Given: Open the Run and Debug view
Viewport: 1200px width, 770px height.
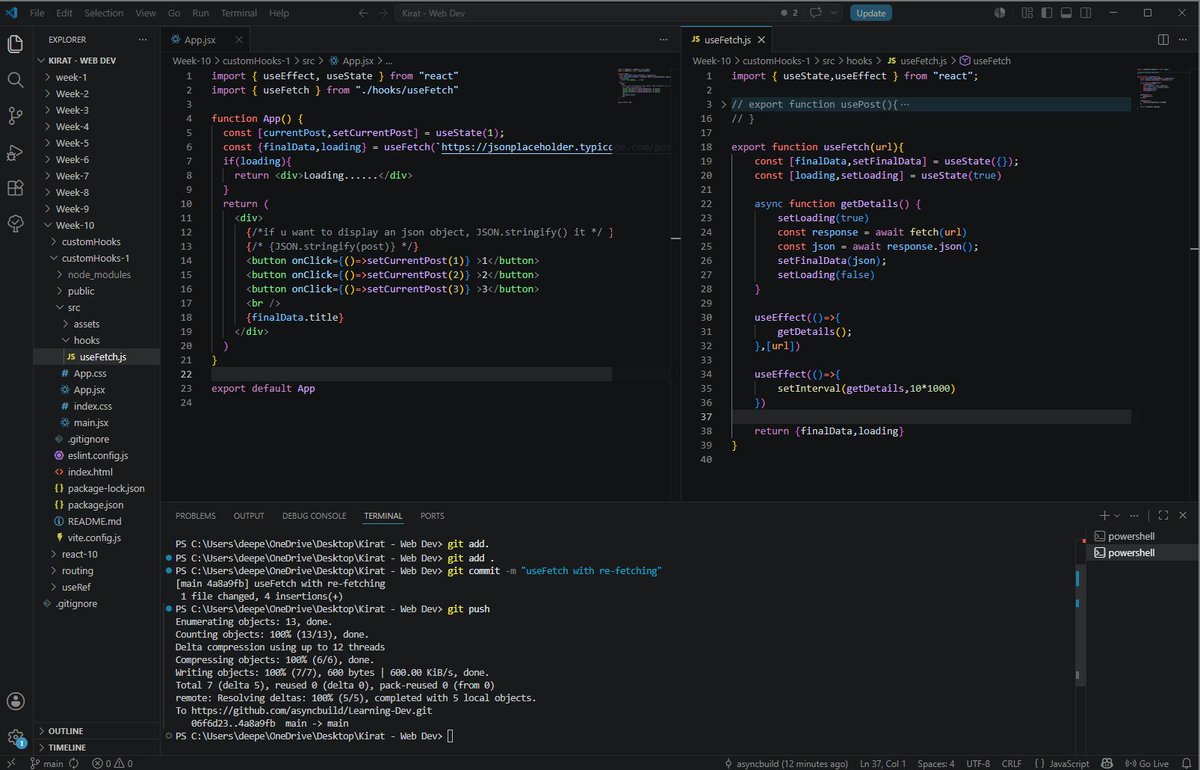Looking at the screenshot, I should (15, 152).
